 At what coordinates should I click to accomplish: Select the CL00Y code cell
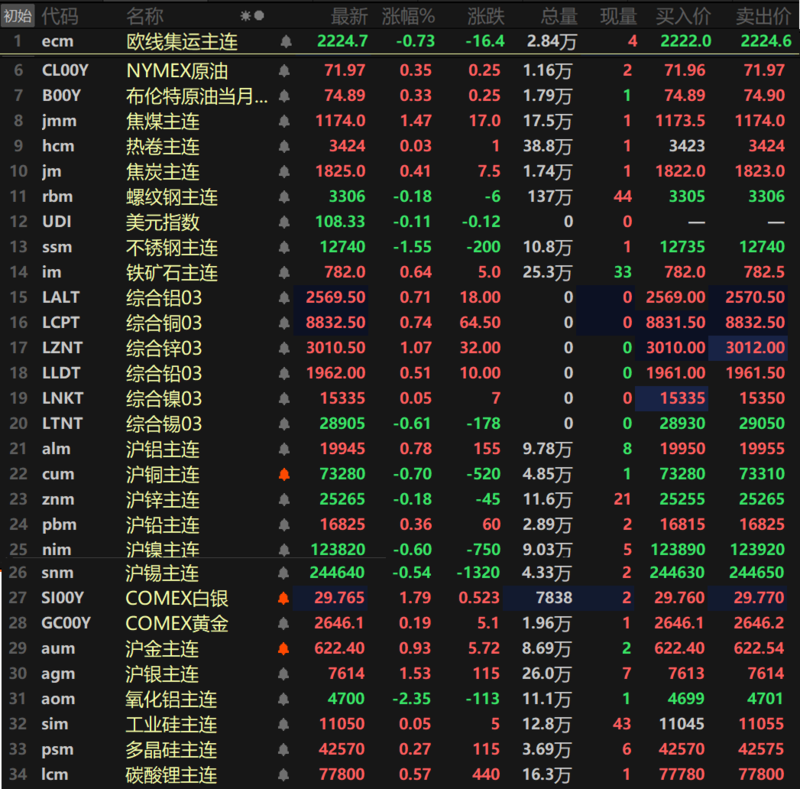coord(65,70)
